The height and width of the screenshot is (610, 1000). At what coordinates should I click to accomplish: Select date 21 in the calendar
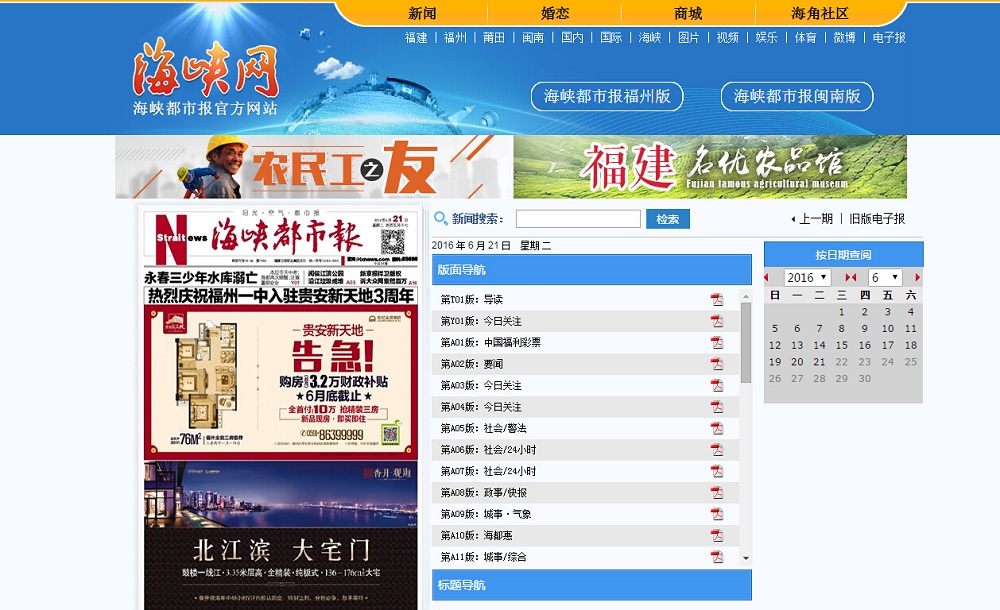click(x=820, y=362)
